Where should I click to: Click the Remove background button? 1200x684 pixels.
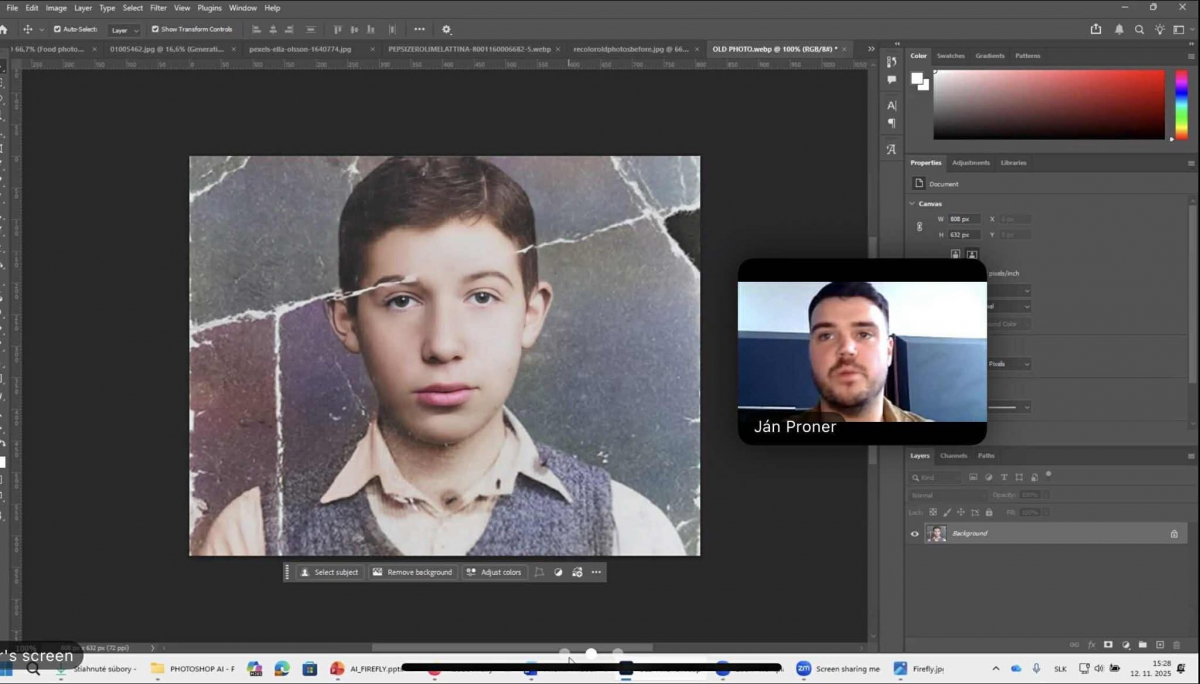tap(412, 573)
